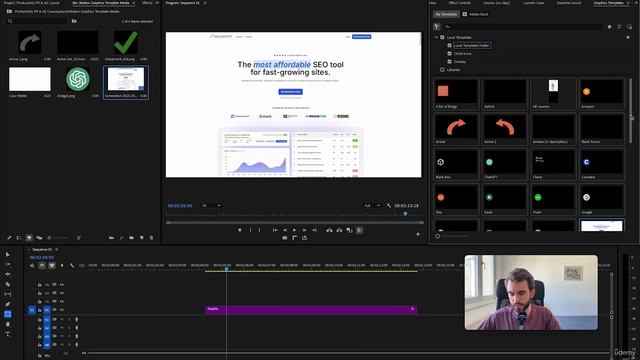Click New Item icon in Project panel
This screenshot has height=360, width=640.
[x=142, y=238]
